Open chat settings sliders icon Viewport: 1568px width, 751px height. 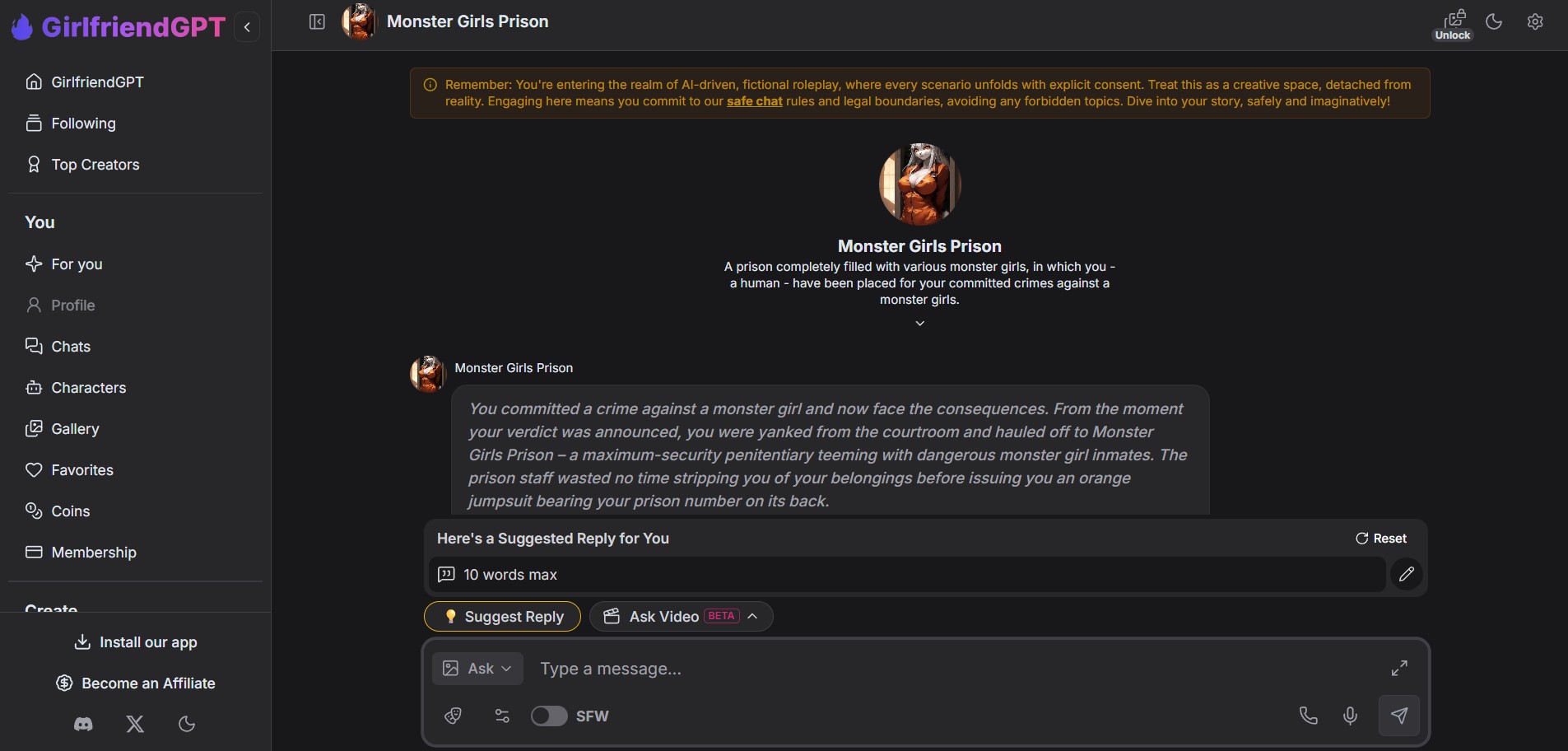pos(502,716)
